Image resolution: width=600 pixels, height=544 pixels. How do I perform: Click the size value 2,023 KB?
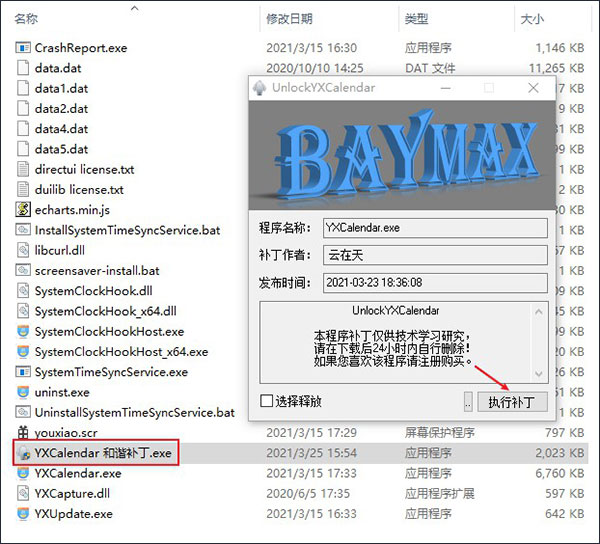click(560, 453)
